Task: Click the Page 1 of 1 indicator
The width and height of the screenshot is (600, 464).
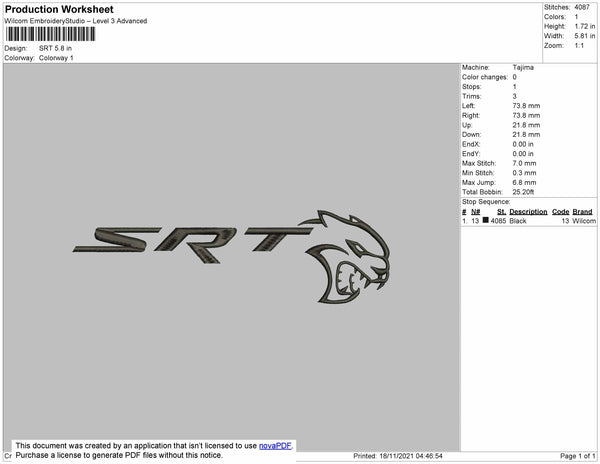Action: click(577, 456)
